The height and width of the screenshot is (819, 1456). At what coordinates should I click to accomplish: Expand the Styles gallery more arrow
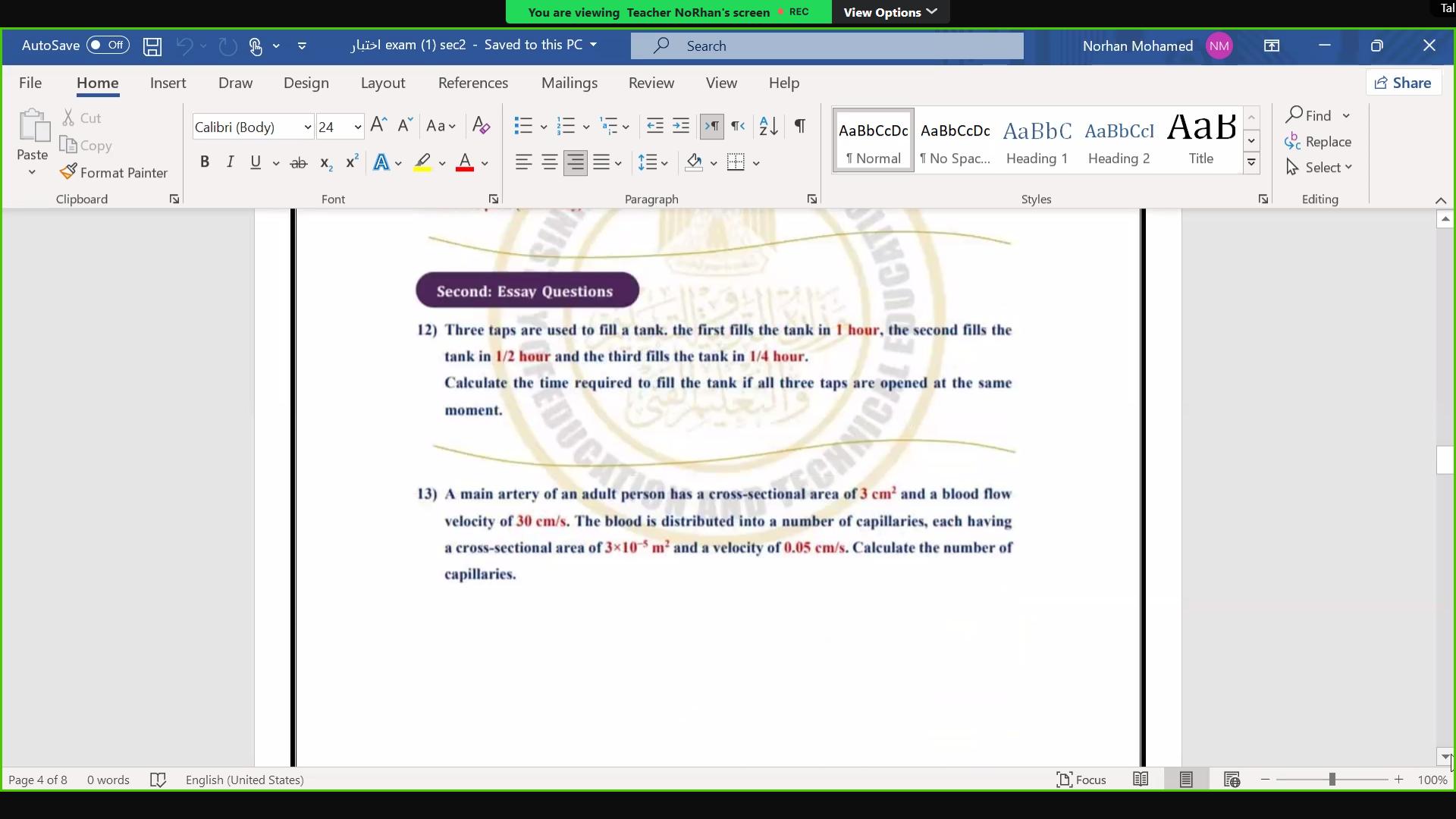point(1252,162)
